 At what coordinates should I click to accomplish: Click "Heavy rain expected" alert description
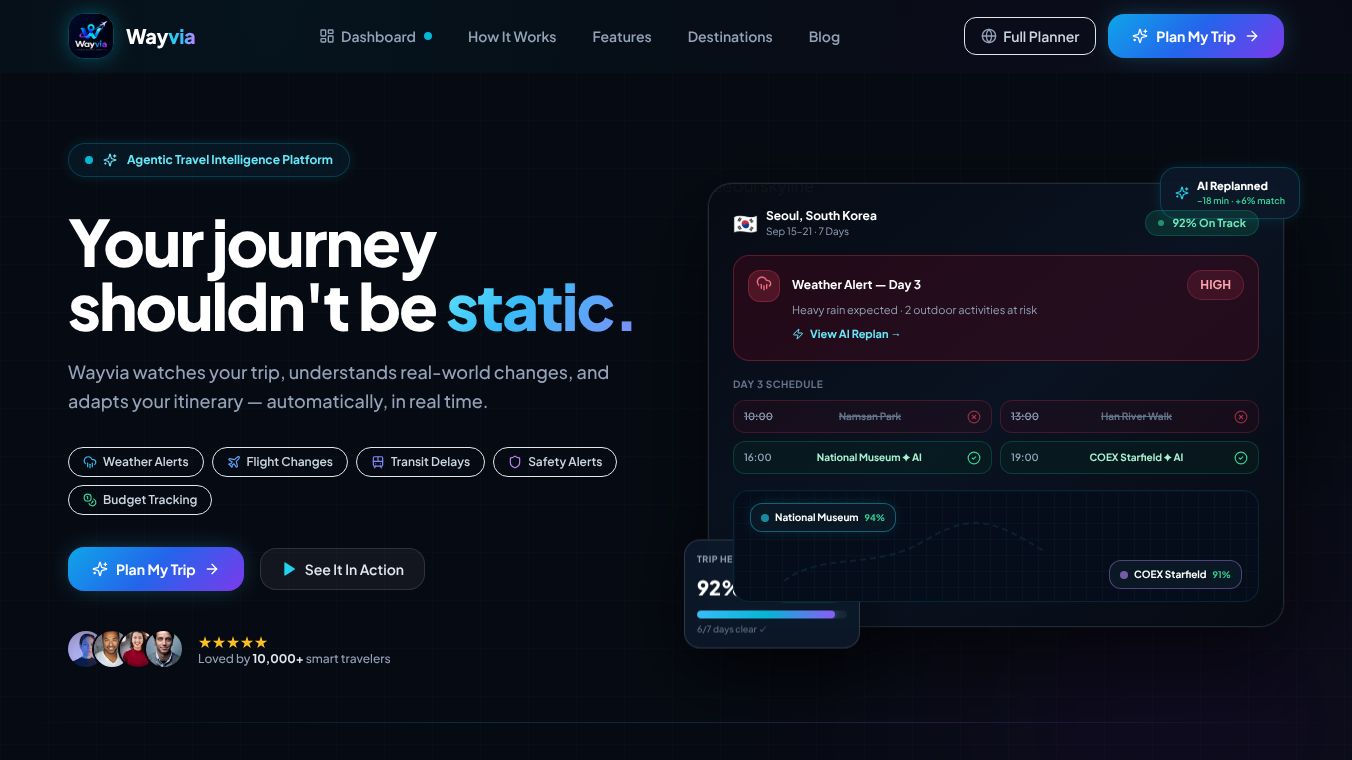pos(914,310)
